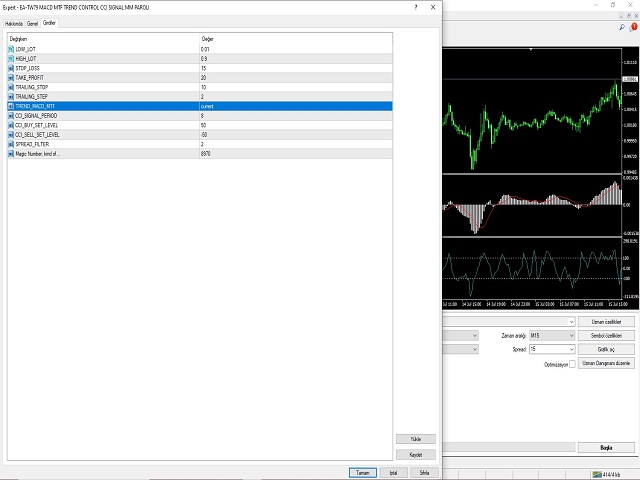Click Uzman Danışmanı düzenle button

pos(606,363)
